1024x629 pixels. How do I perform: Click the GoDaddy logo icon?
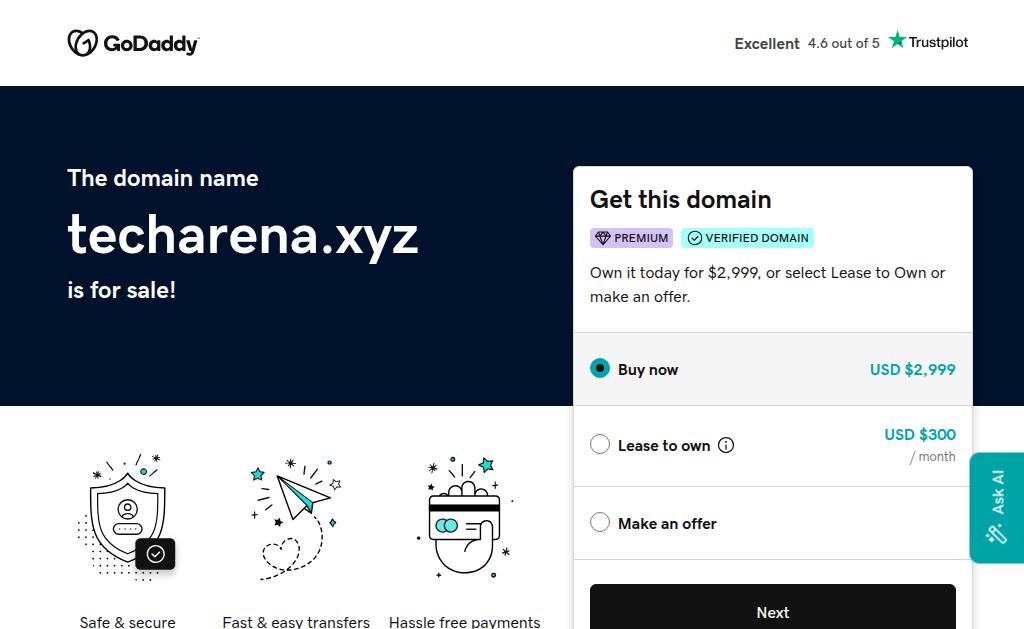[x=82, y=43]
